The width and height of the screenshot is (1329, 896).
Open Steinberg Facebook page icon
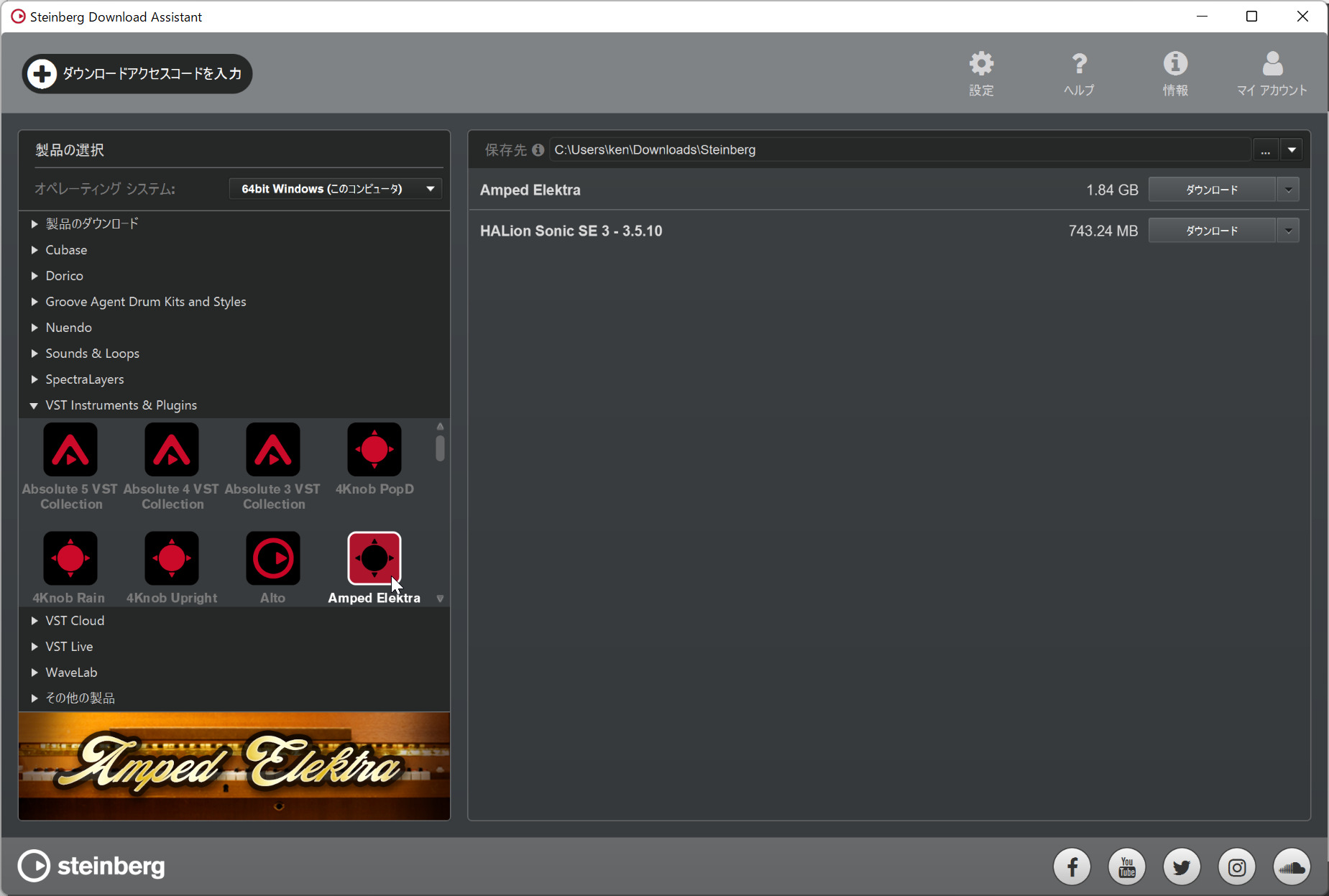coord(1072,867)
